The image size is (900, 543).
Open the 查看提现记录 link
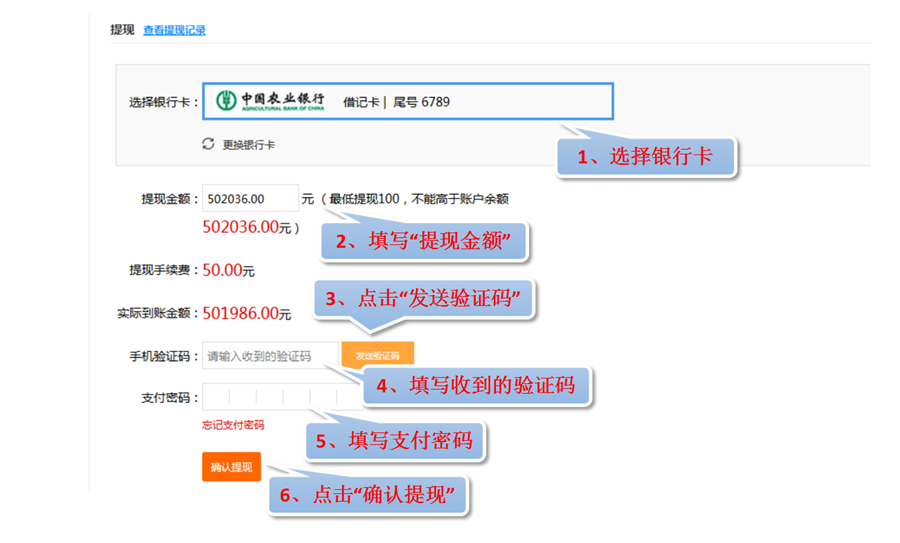(x=174, y=30)
